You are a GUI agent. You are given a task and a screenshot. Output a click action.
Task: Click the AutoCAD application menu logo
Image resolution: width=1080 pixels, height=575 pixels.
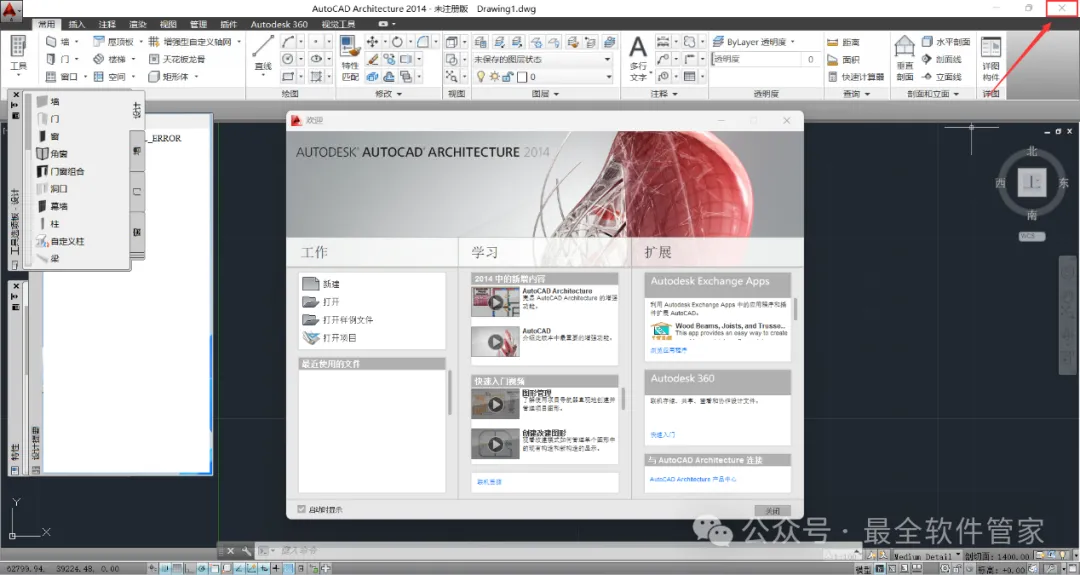(10, 10)
